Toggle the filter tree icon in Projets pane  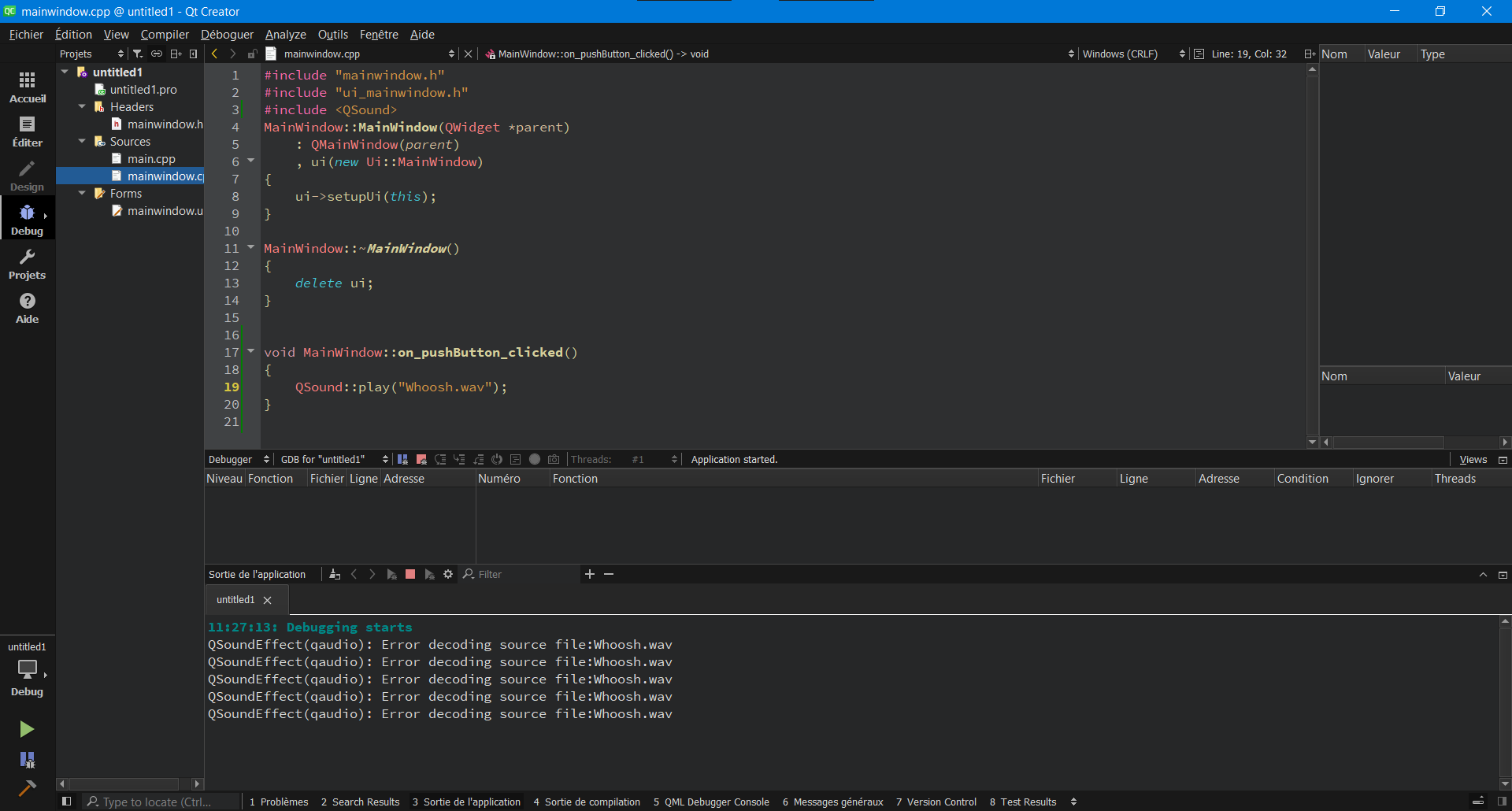click(x=137, y=54)
